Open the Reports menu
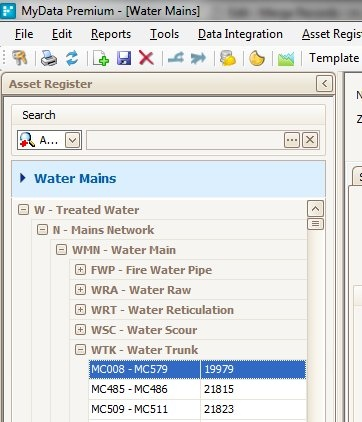 [111, 34]
